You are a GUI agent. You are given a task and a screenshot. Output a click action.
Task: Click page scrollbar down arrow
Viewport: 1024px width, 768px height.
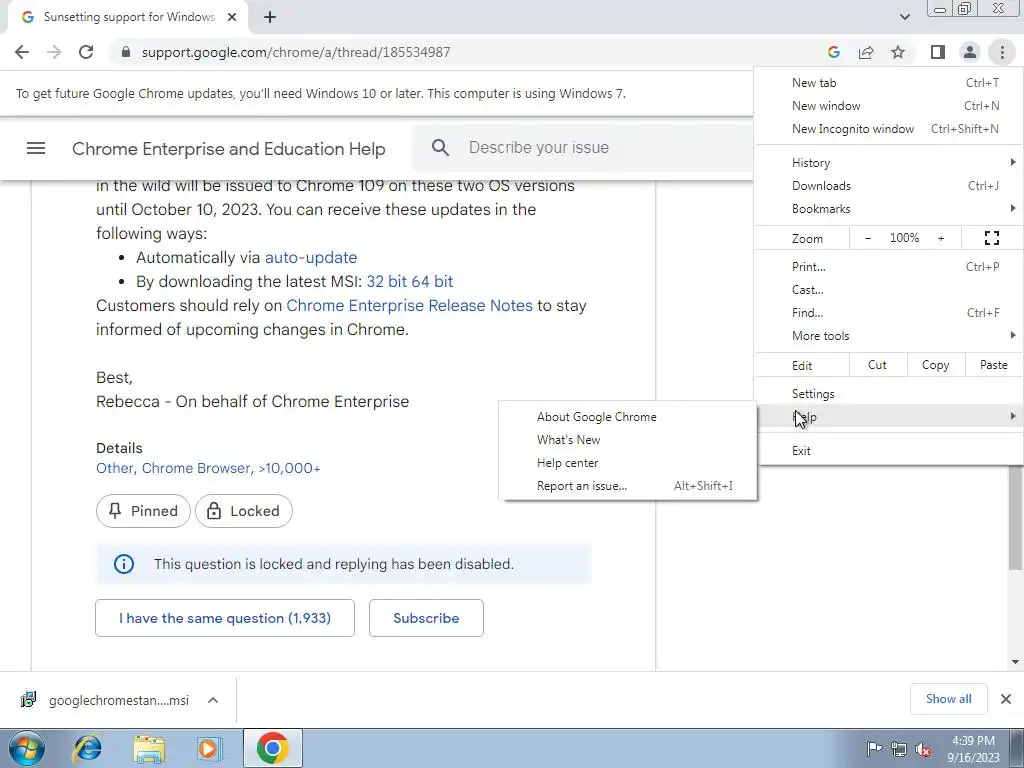pos(1015,662)
